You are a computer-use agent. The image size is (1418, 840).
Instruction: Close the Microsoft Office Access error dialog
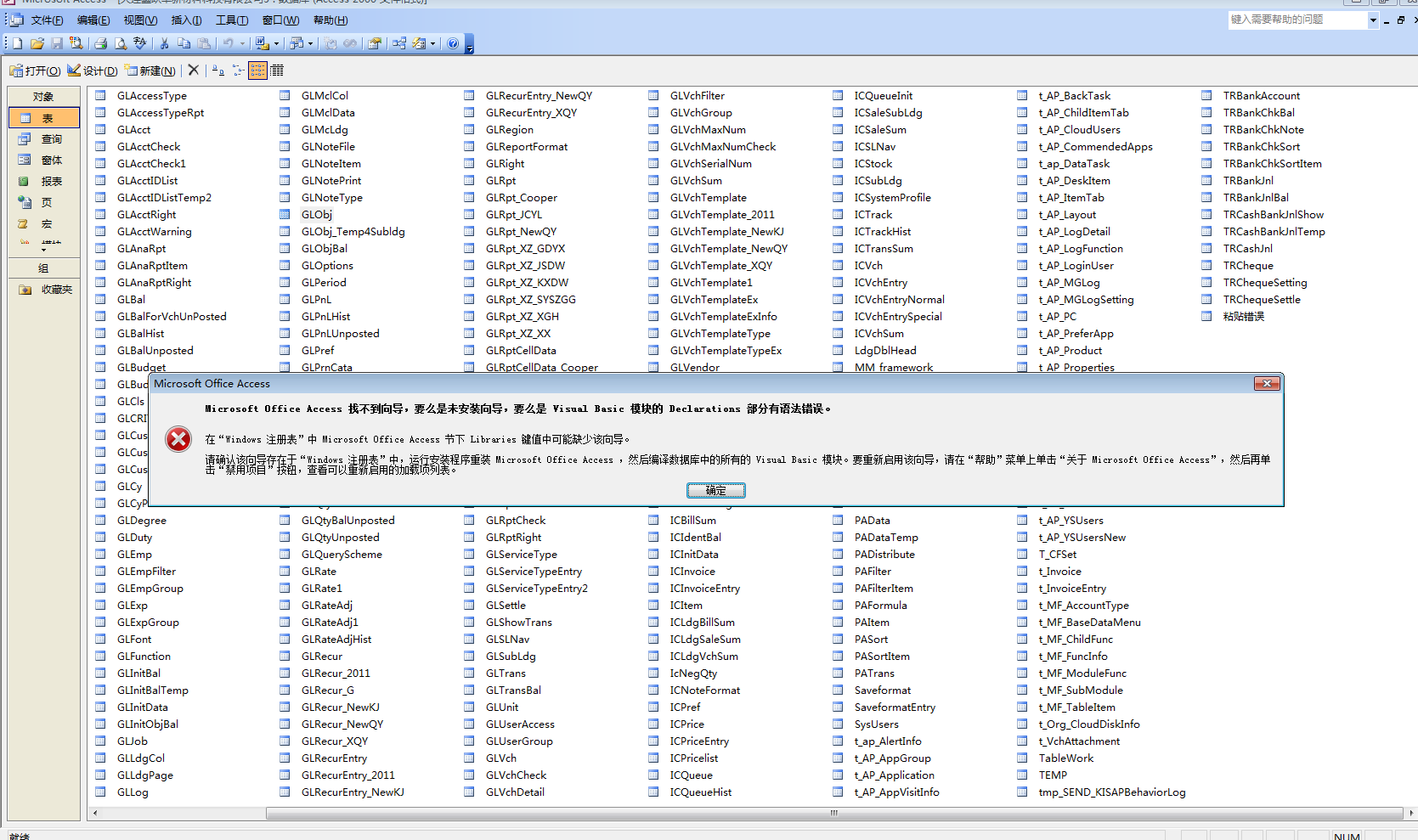click(x=1267, y=384)
